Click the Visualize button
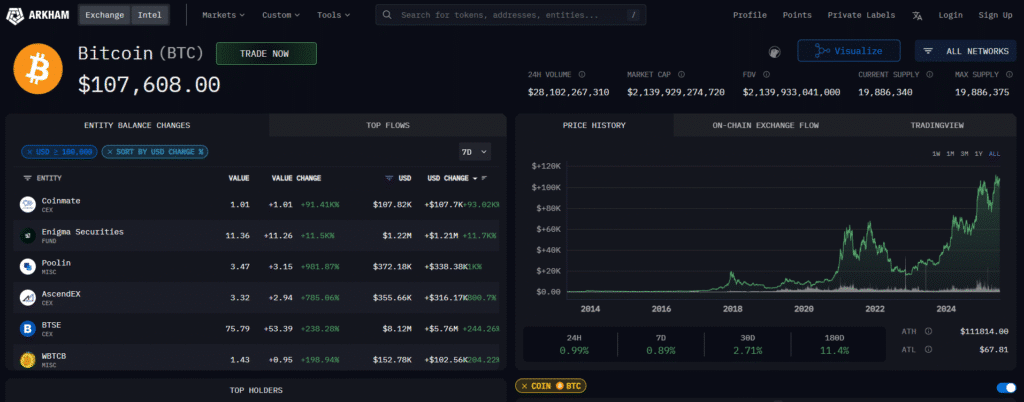1024x402 pixels. coord(849,51)
